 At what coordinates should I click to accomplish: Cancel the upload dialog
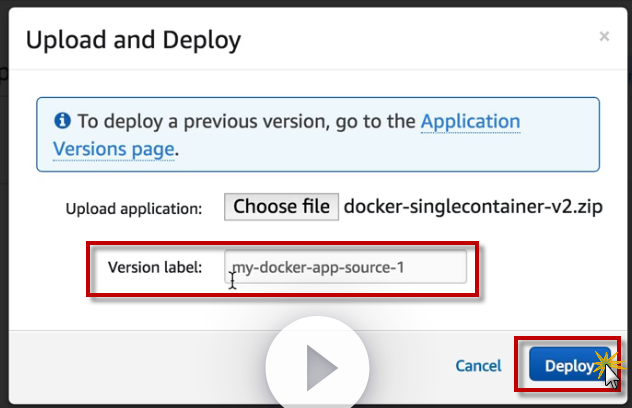click(x=478, y=366)
